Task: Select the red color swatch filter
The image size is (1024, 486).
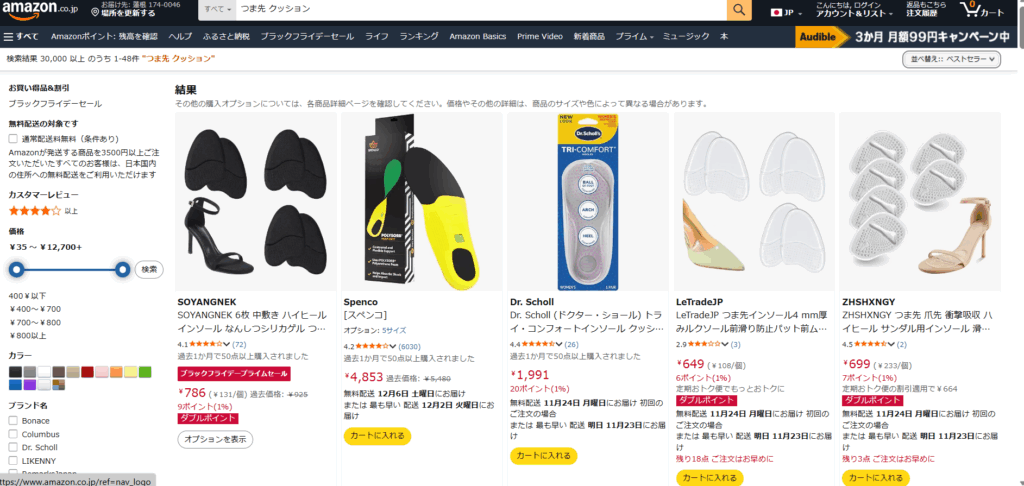Action: pos(88,372)
